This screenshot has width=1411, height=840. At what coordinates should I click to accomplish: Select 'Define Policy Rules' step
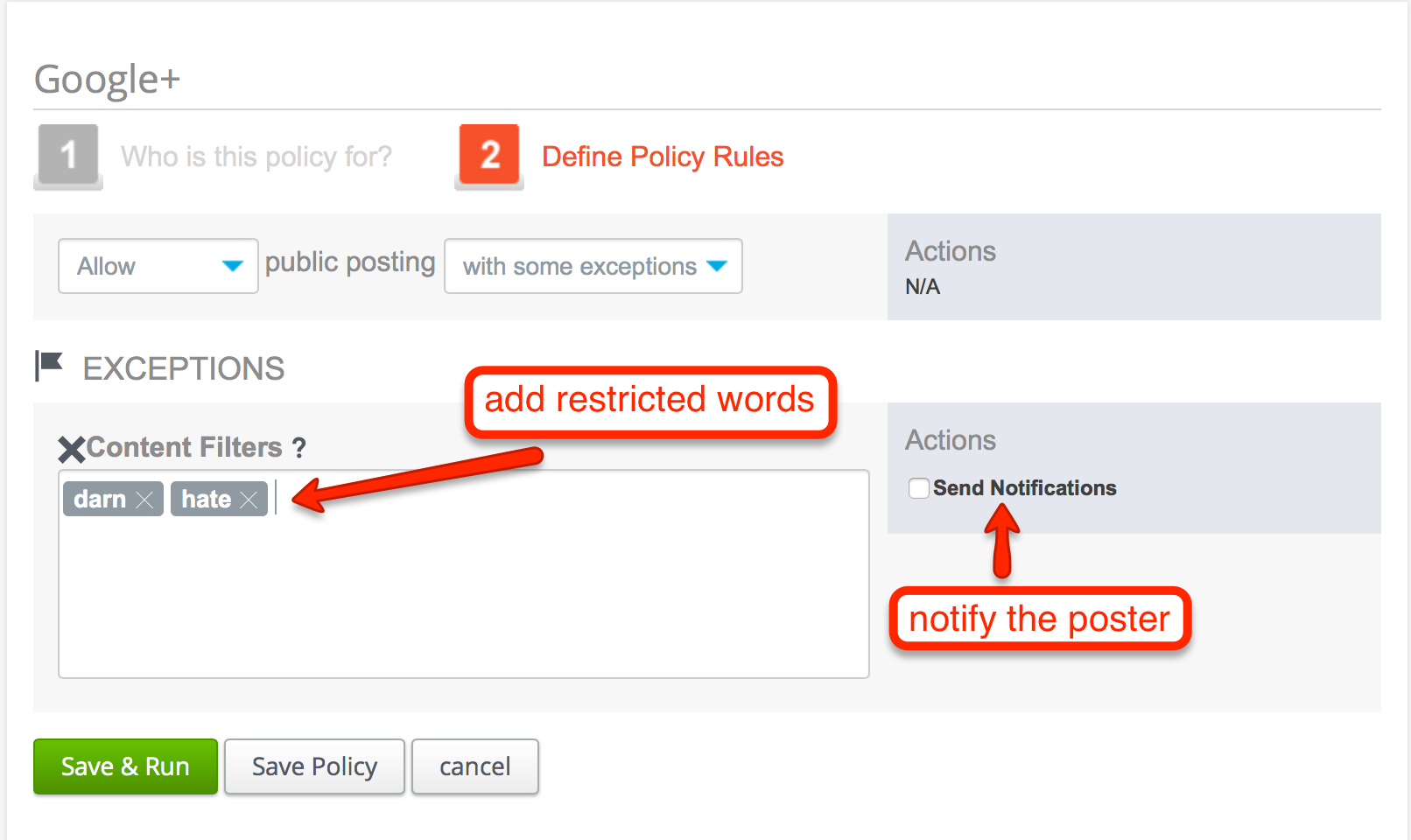tap(663, 157)
